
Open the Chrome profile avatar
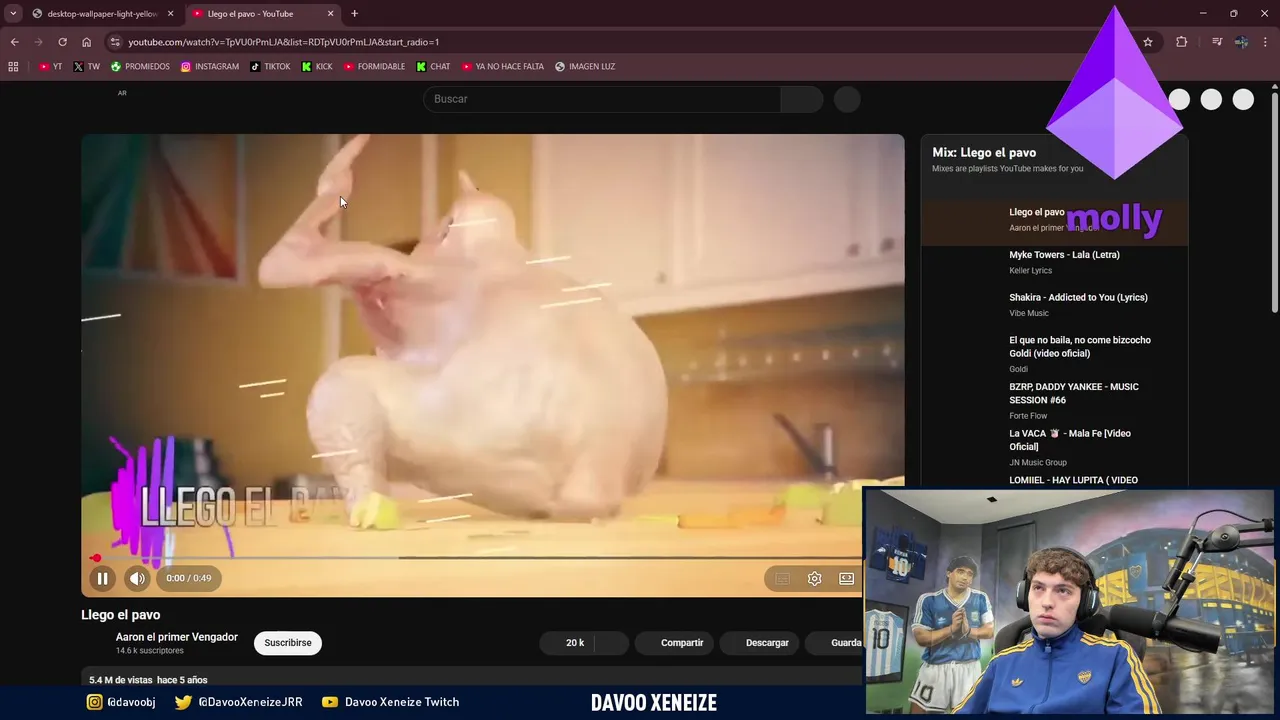(1241, 42)
